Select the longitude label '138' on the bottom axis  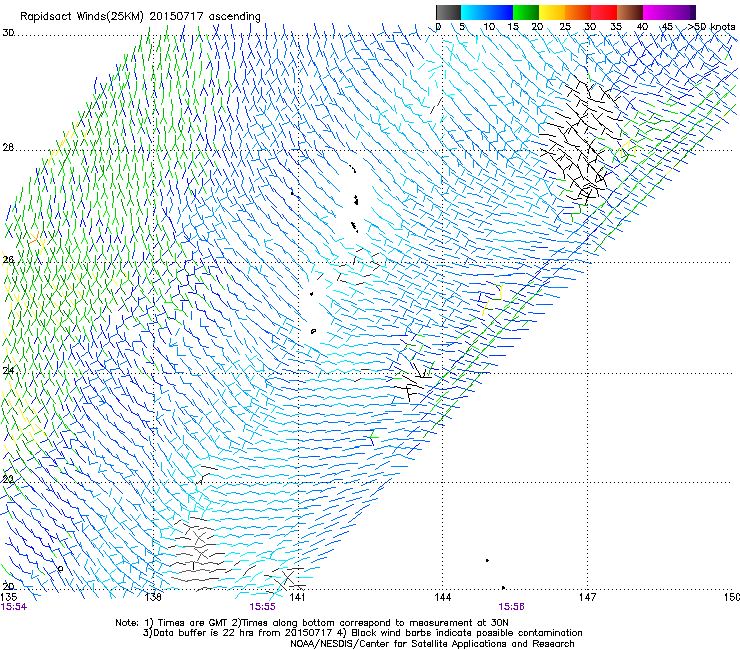click(x=153, y=598)
